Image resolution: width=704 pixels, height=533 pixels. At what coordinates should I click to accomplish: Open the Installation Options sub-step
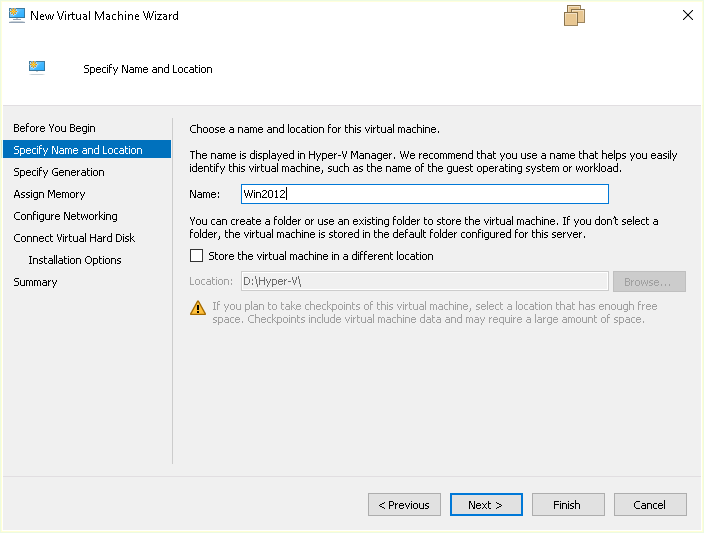point(75,260)
